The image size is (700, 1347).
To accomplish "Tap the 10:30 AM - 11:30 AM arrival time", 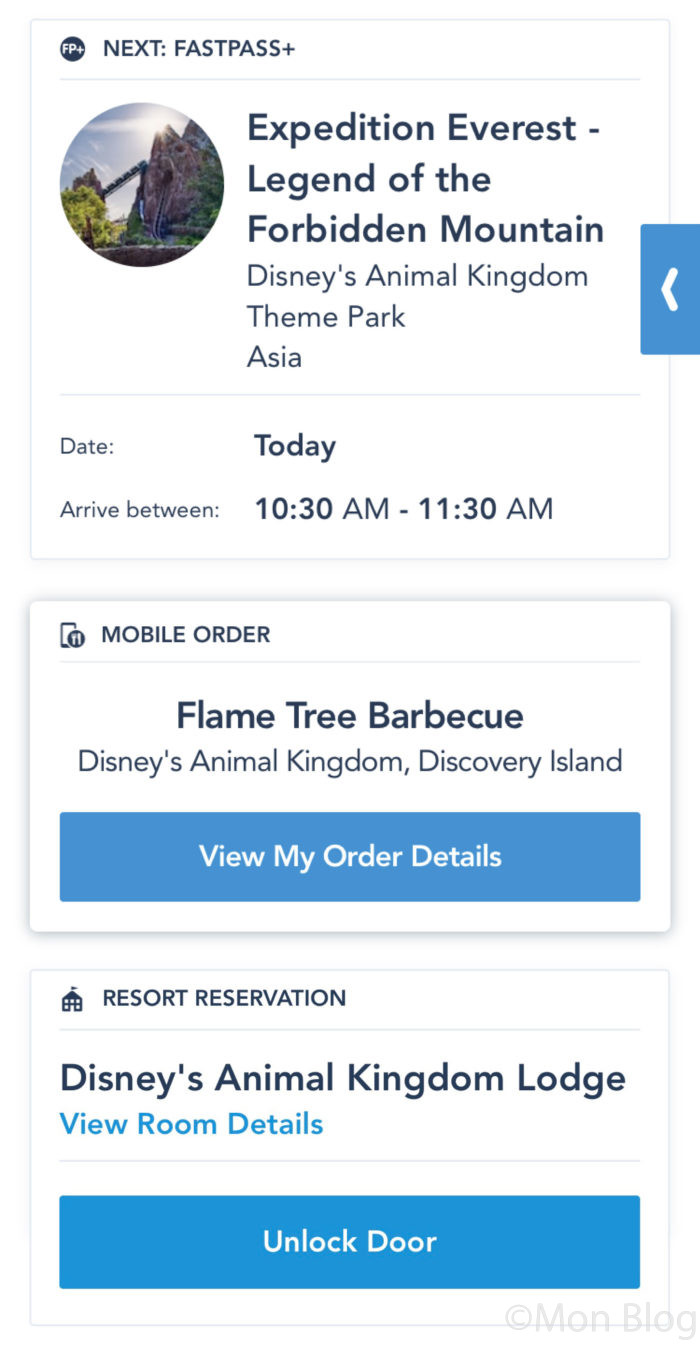I will (404, 509).
